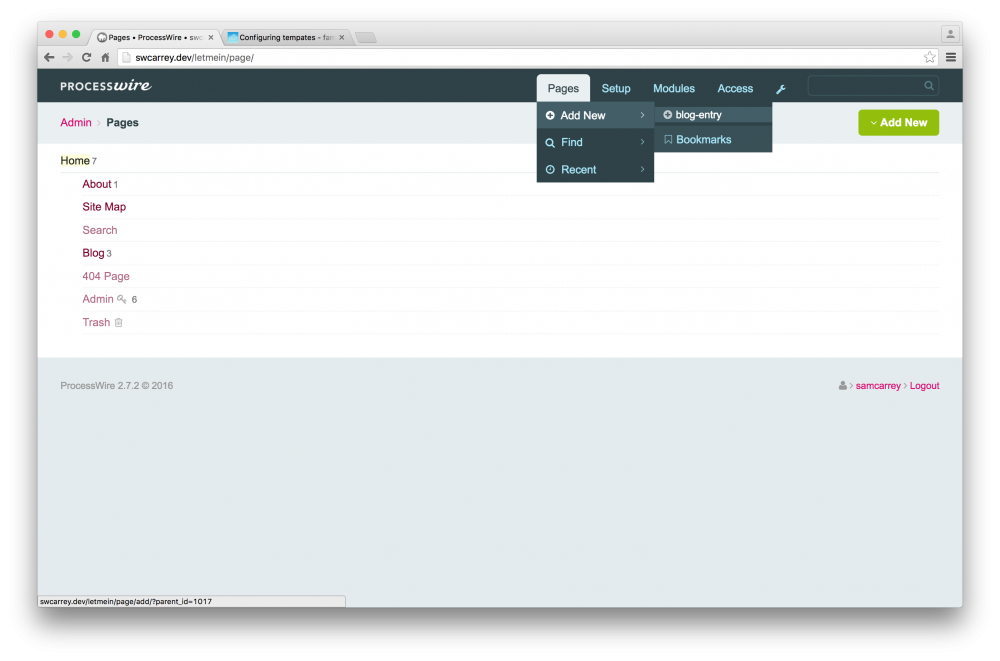Select the plus icon beside Add New
The width and height of the screenshot is (1000, 661).
[x=550, y=115]
